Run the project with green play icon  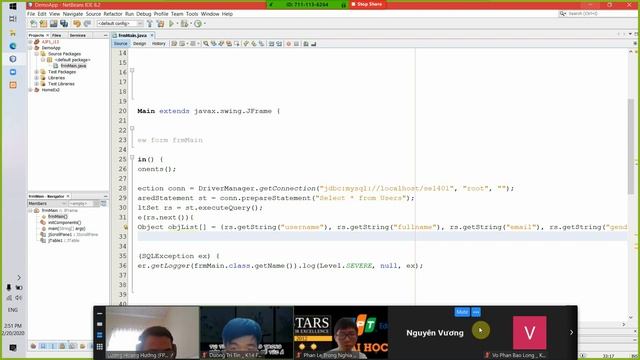tap(171, 24)
